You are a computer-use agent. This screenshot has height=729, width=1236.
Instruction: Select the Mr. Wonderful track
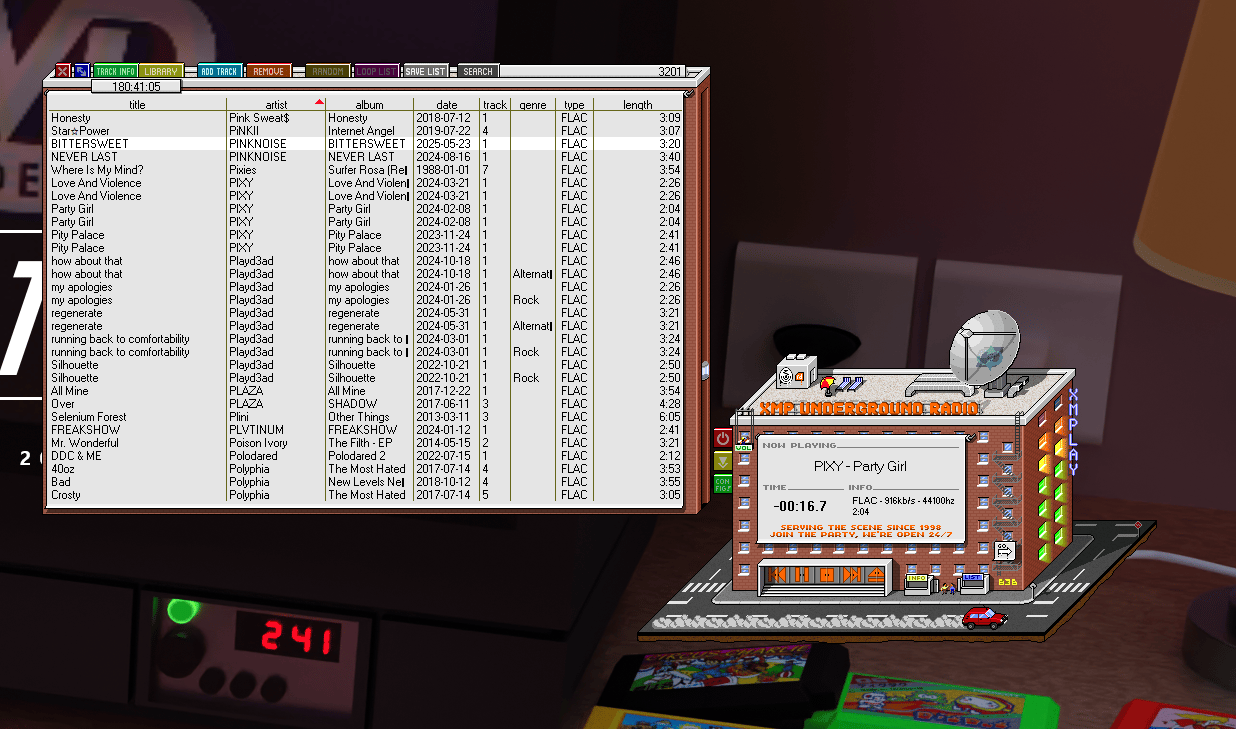tap(365, 443)
